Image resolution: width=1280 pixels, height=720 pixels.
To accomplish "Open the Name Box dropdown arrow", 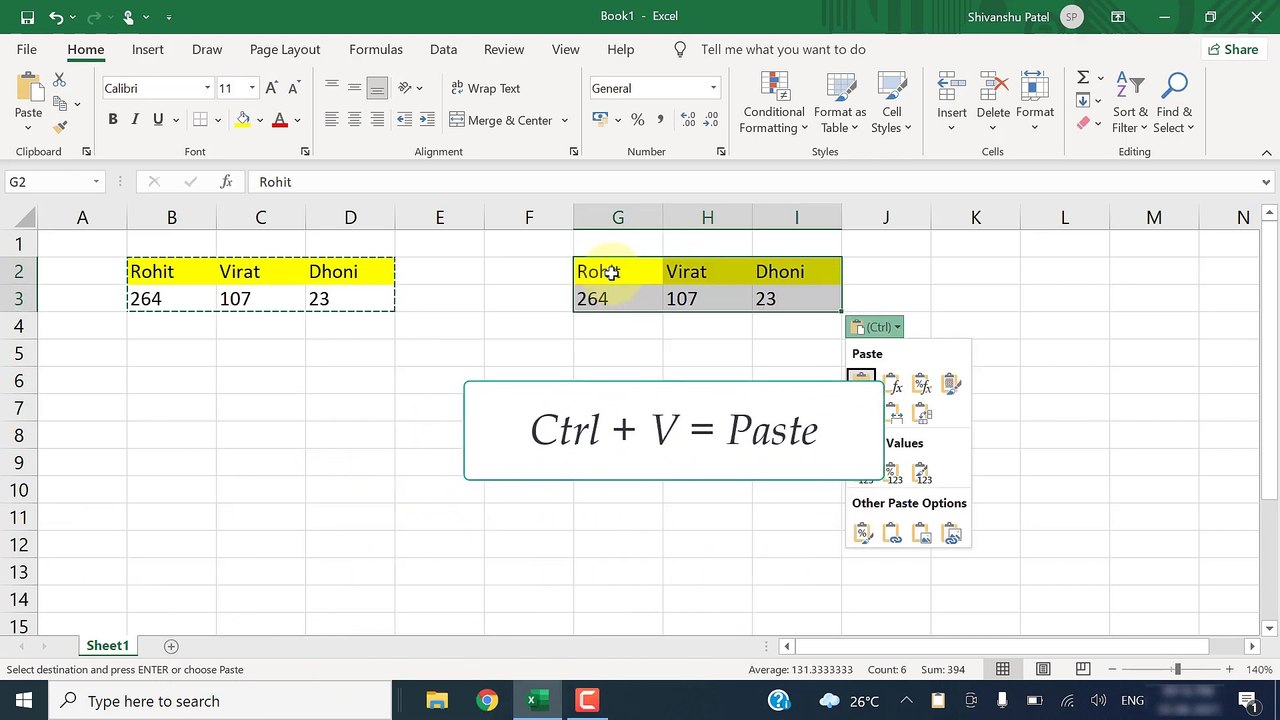I will [x=96, y=182].
